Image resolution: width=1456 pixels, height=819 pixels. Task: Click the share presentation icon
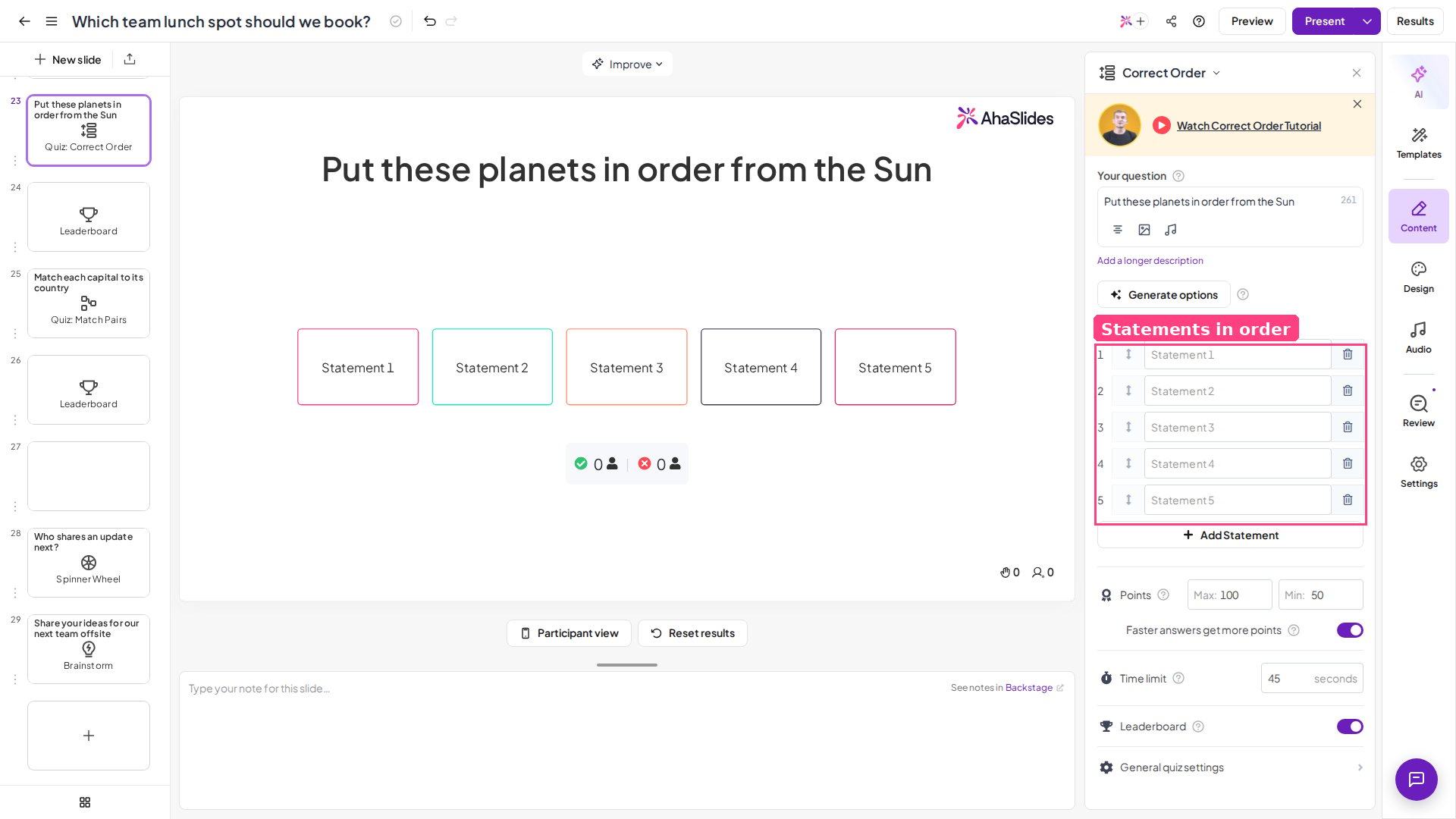pyautogui.click(x=1171, y=21)
